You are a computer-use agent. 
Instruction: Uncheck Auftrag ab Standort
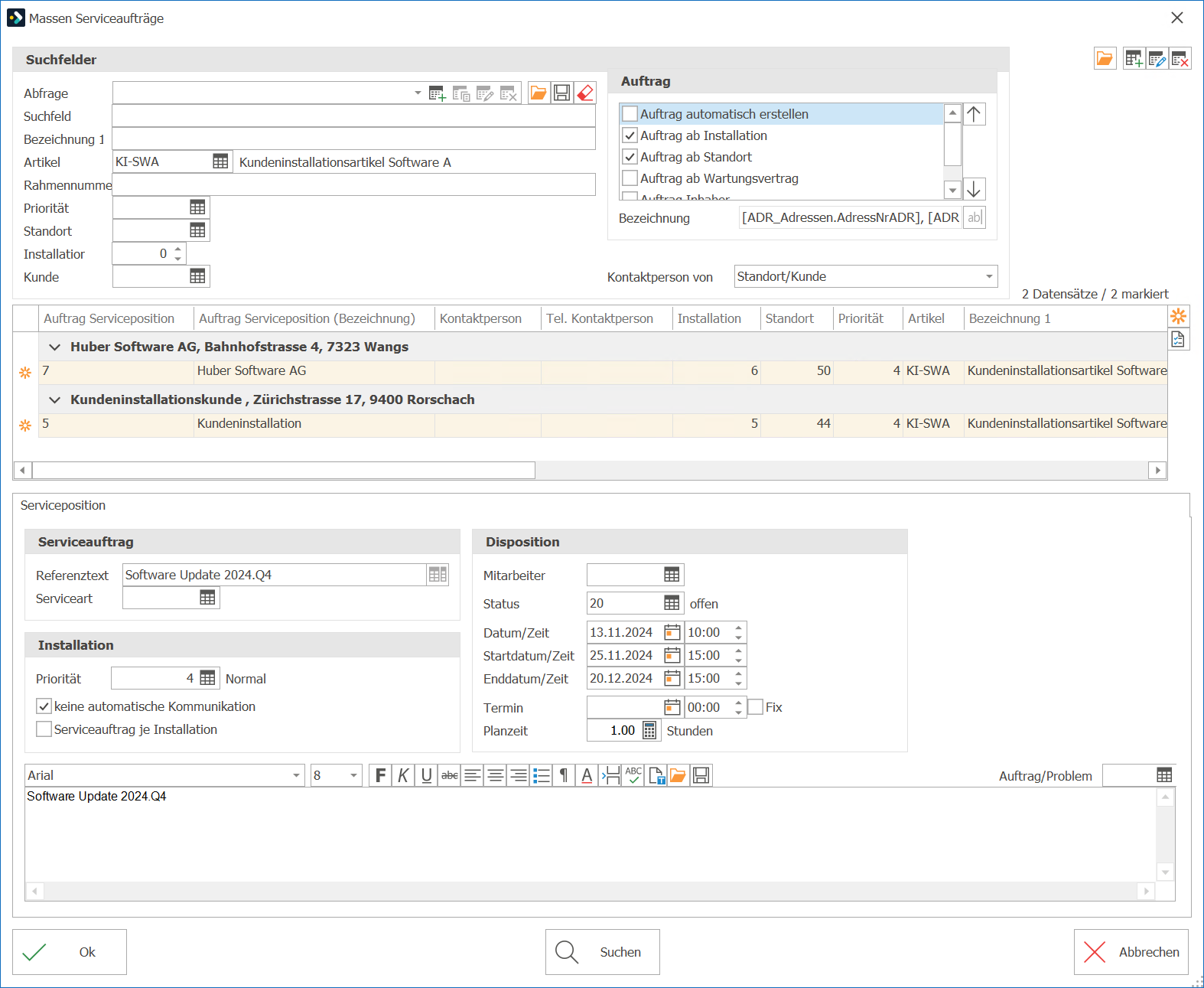[630, 157]
